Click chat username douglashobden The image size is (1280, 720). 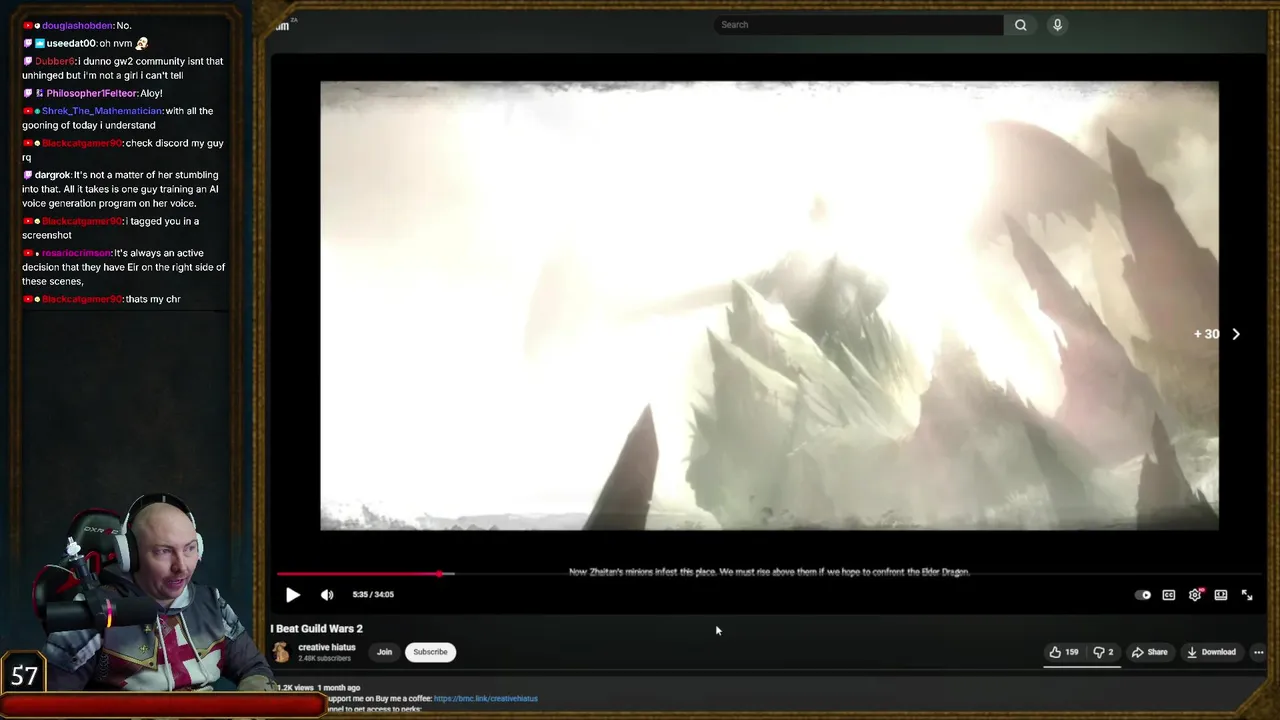(78, 25)
